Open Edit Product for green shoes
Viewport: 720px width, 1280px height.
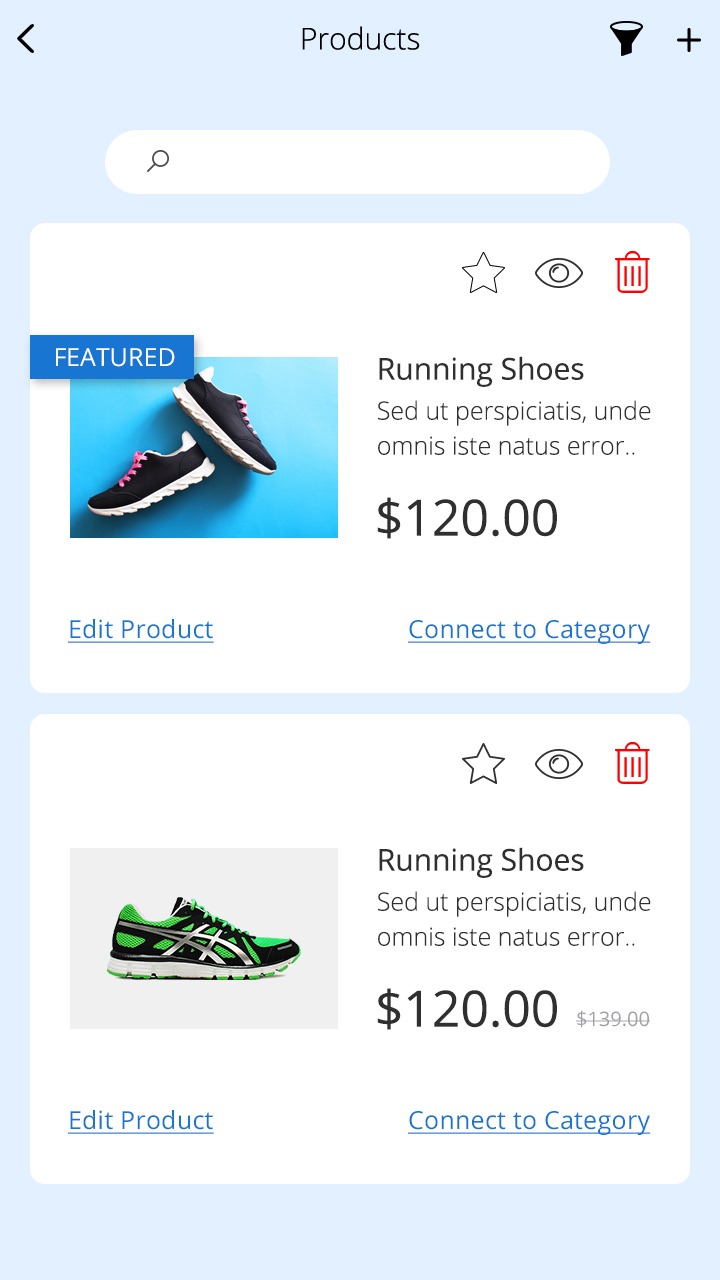(141, 1120)
